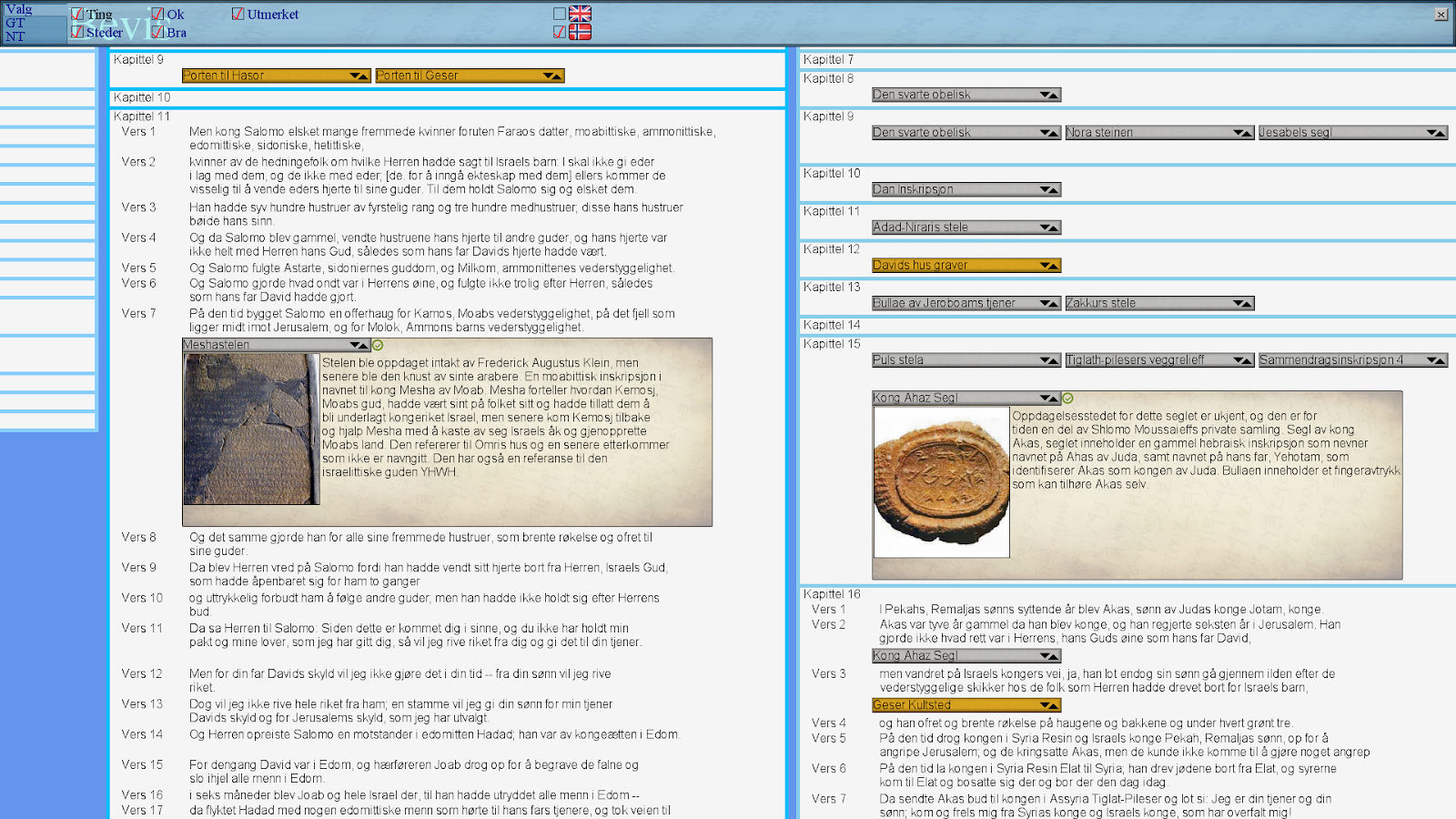The height and width of the screenshot is (819, 1456).
Task: Select the GT menu item
Action: 15,23
